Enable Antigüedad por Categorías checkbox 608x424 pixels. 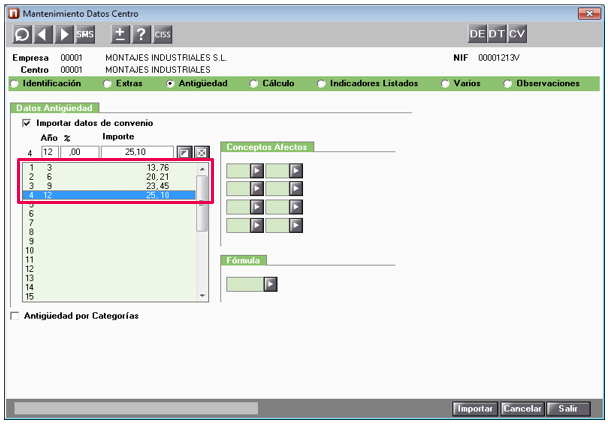click(x=15, y=316)
